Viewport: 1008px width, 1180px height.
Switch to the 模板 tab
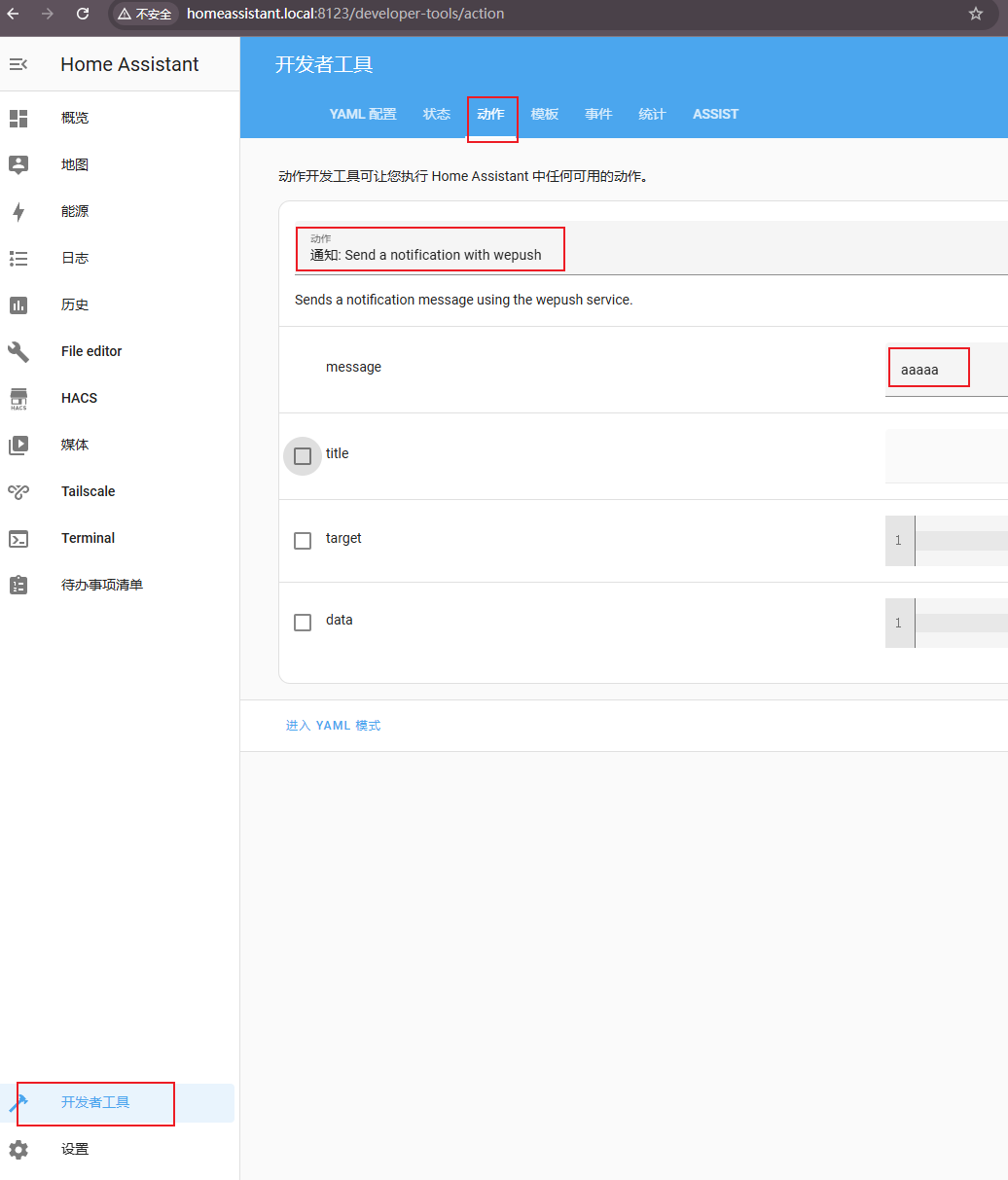coord(545,114)
